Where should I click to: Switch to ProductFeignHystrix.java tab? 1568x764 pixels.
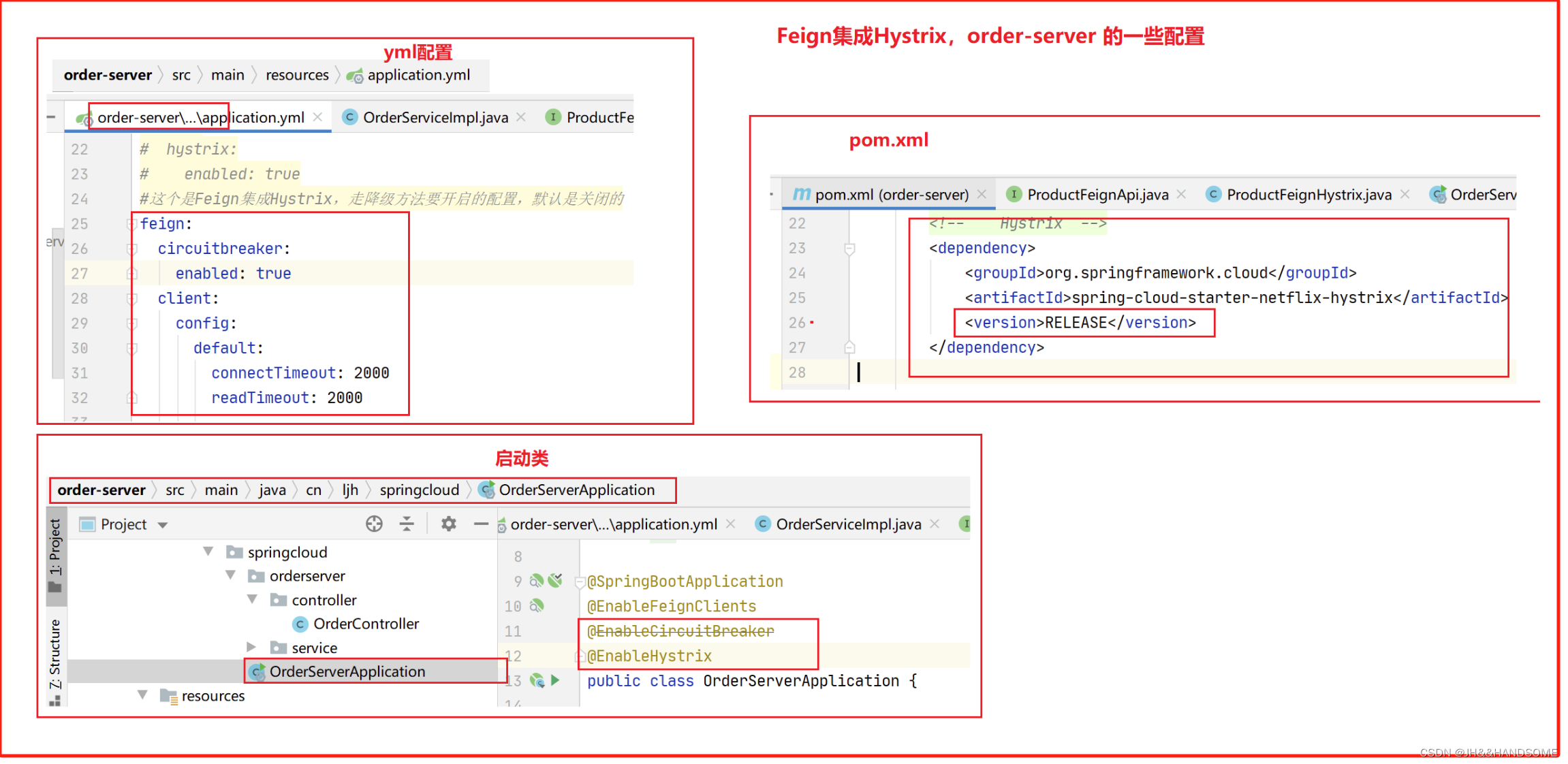click(x=1299, y=195)
